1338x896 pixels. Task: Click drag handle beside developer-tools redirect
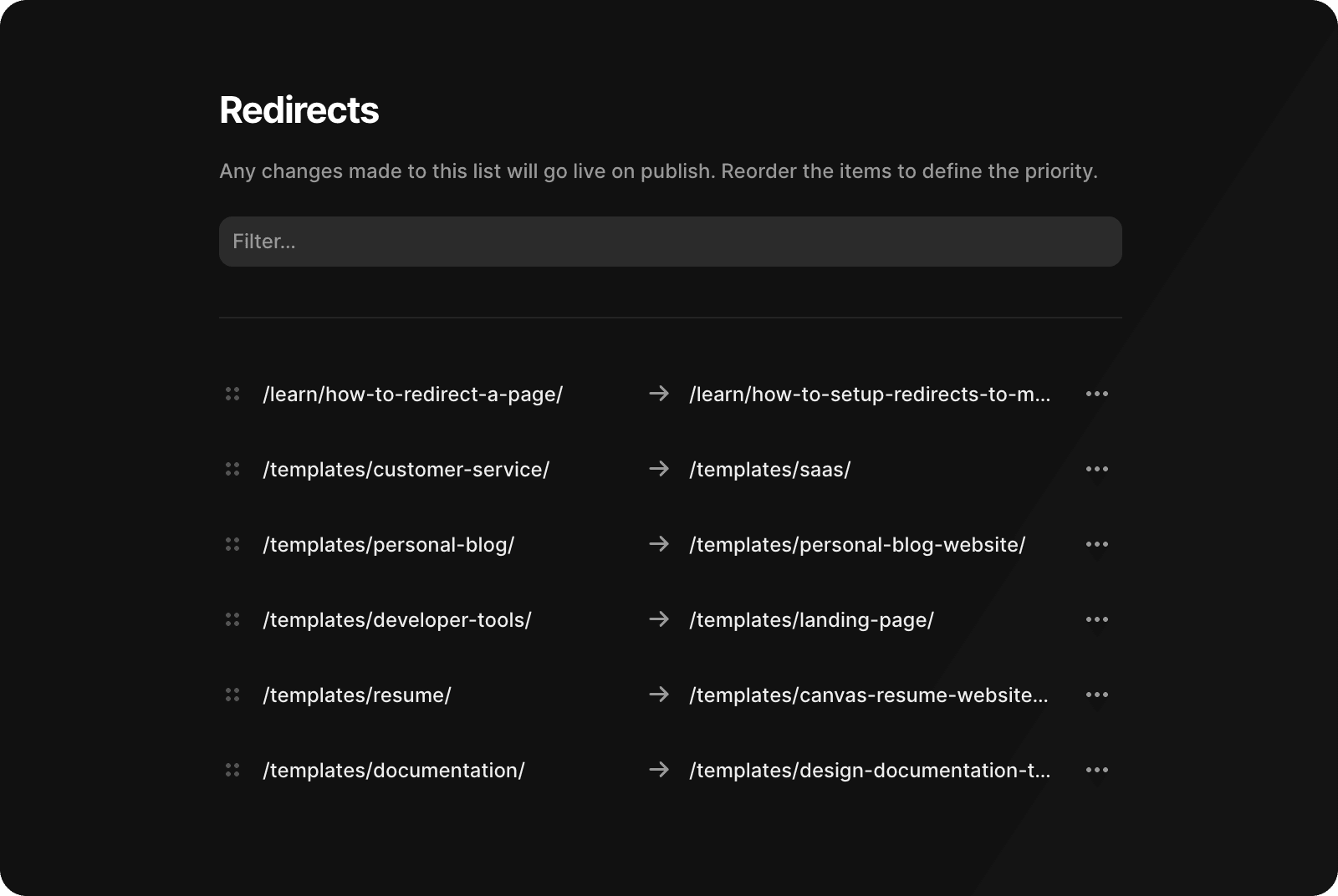(232, 619)
